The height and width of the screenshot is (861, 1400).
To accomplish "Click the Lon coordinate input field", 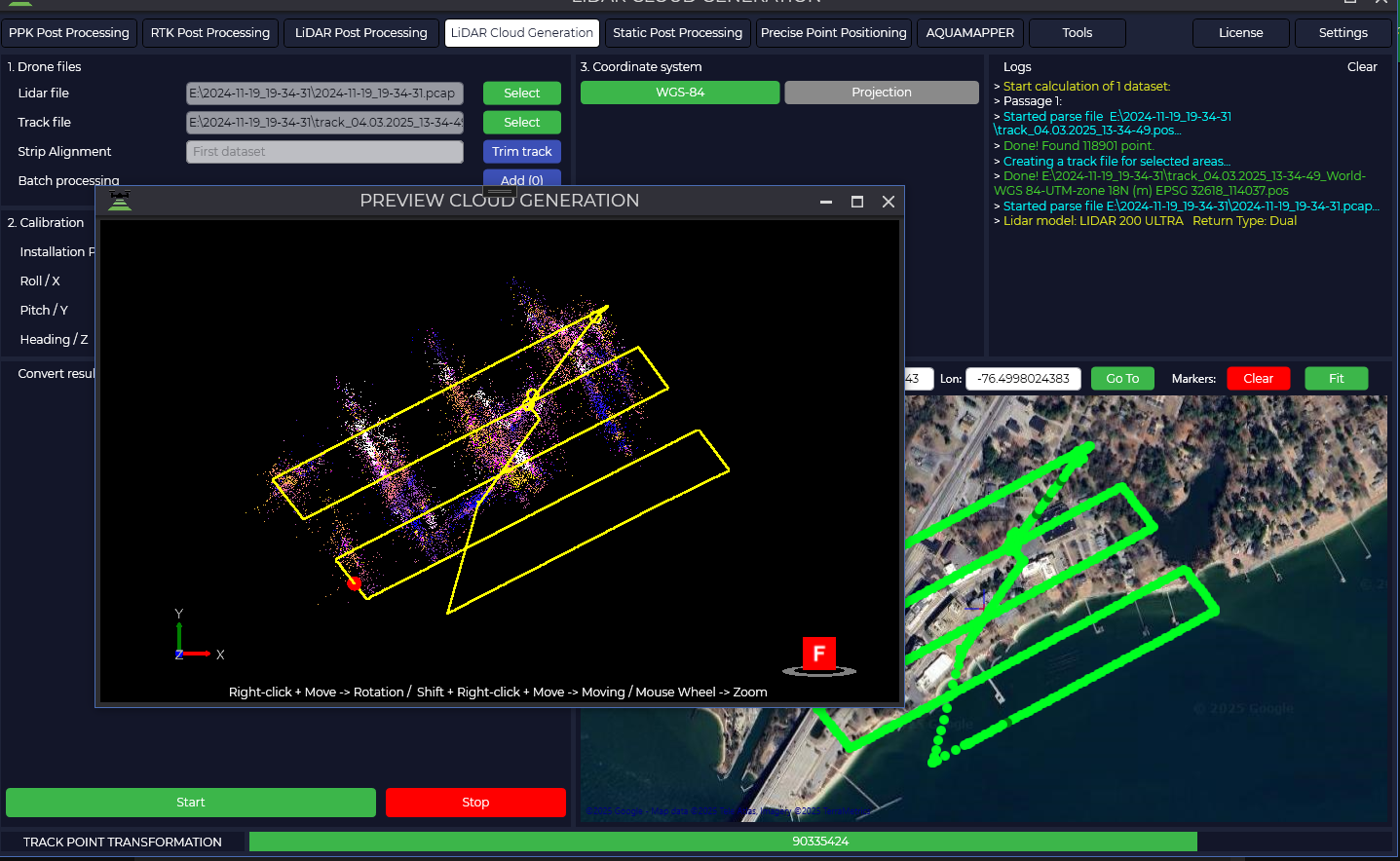I will click(1023, 379).
